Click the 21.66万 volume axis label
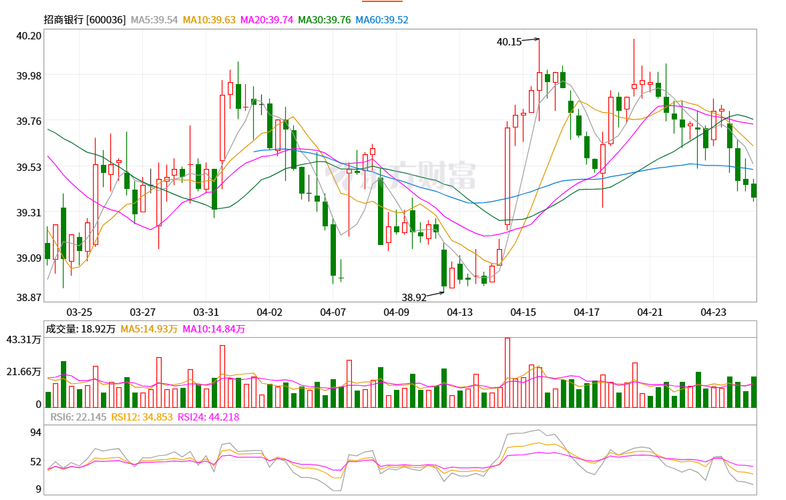Image resolution: width=786 pixels, height=500 pixels. pos(24,372)
